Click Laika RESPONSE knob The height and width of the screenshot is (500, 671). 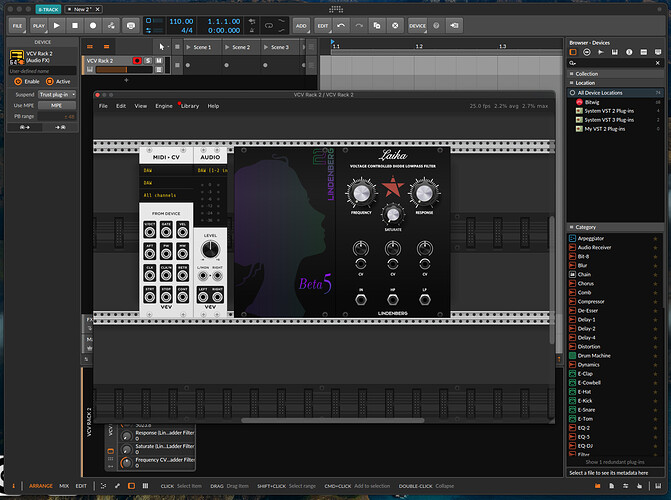(x=424, y=193)
